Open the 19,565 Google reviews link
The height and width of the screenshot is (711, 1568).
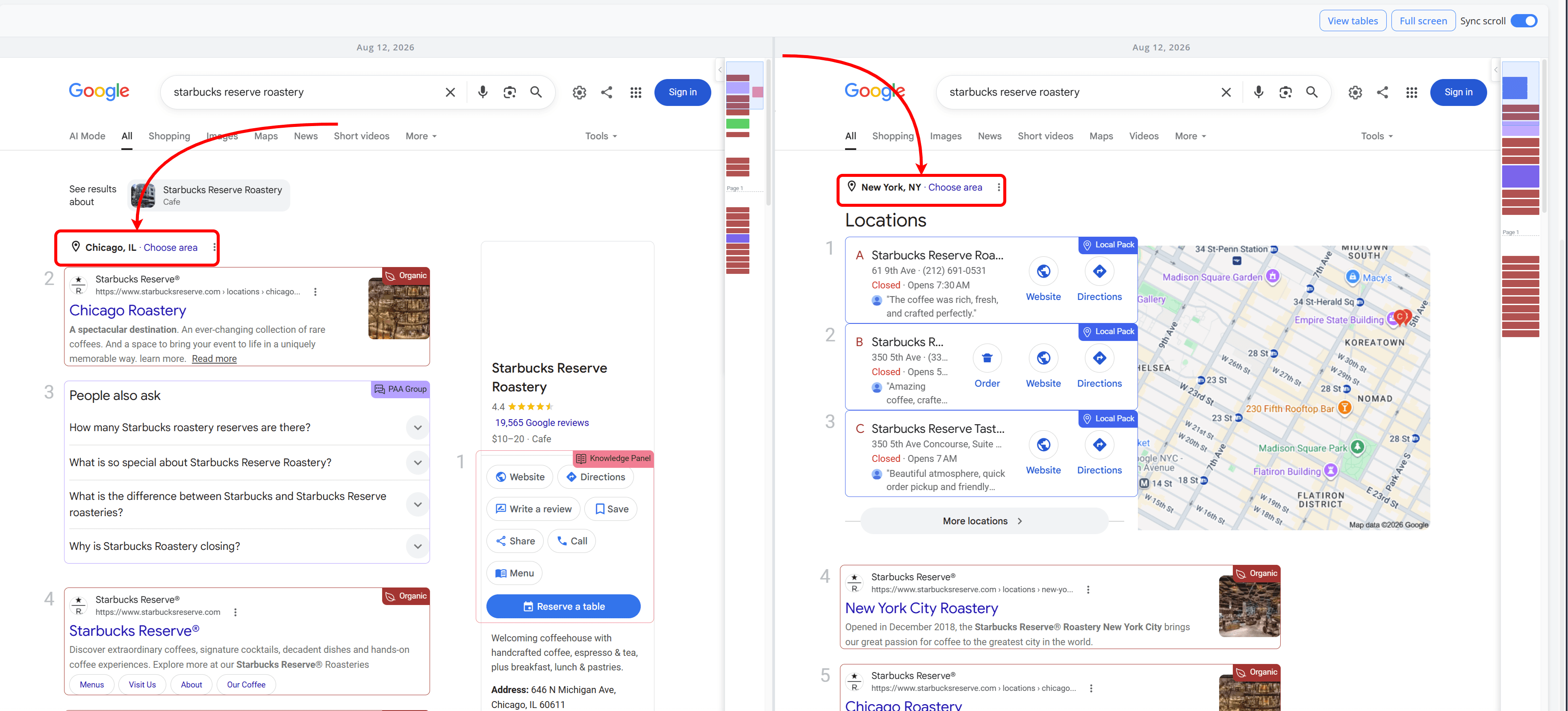tap(542, 423)
